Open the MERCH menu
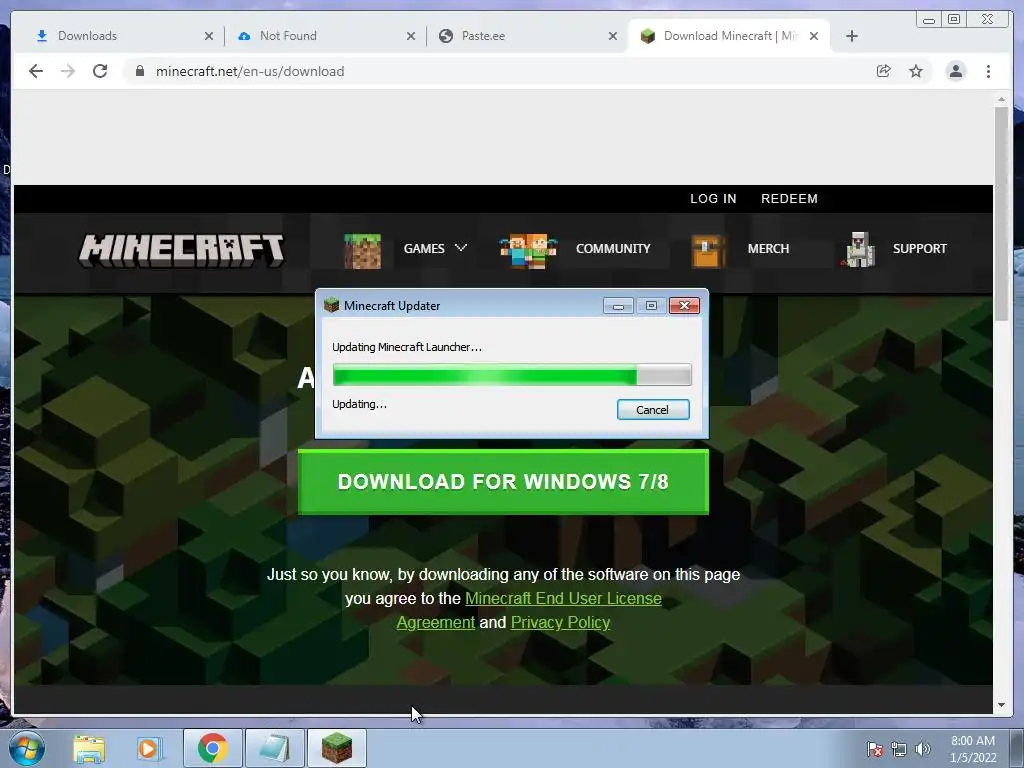This screenshot has width=1024, height=768. tap(768, 249)
